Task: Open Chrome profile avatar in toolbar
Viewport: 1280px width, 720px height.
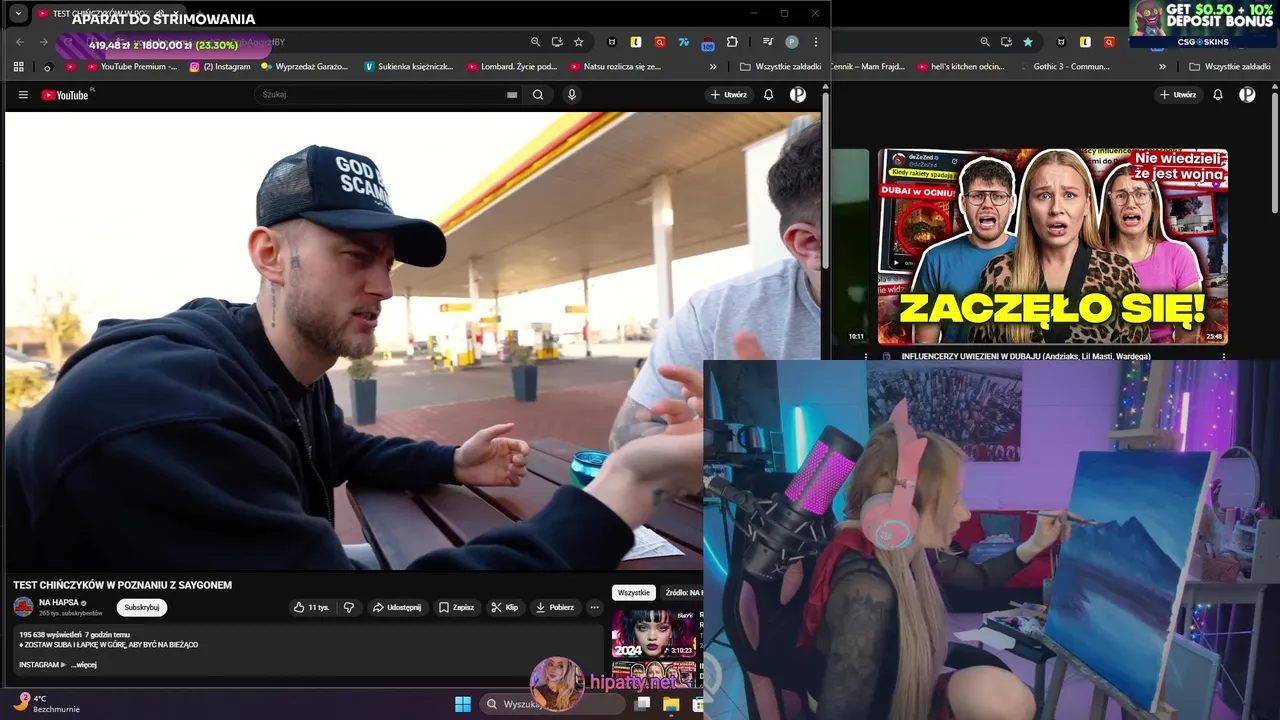Action: pyautogui.click(x=792, y=42)
